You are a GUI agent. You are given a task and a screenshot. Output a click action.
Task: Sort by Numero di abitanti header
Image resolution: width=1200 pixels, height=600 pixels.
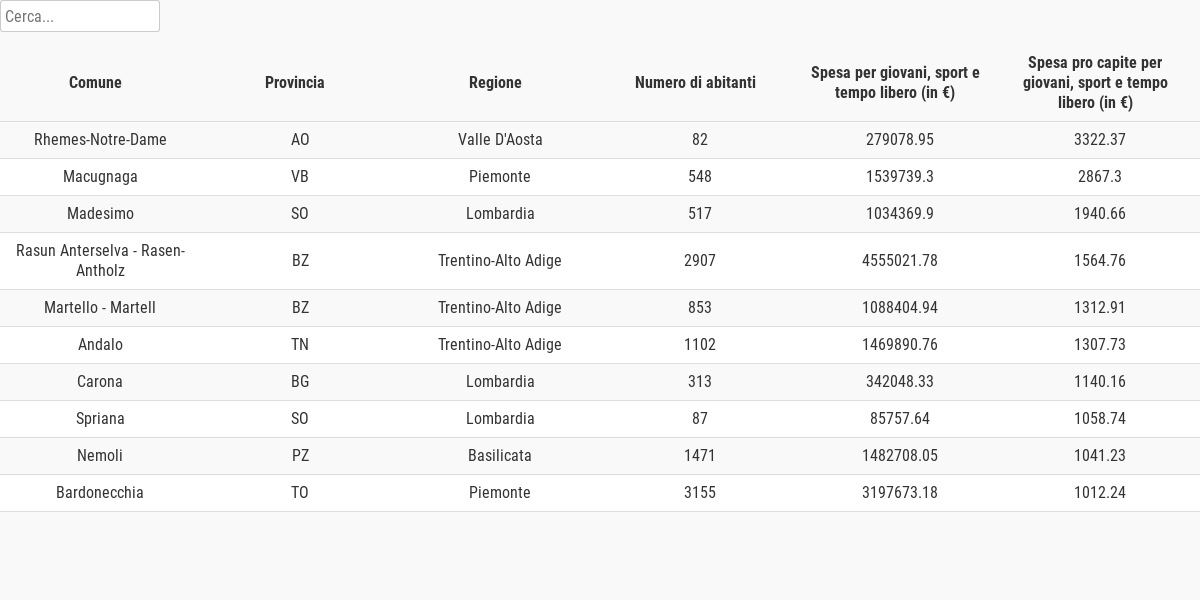[695, 83]
